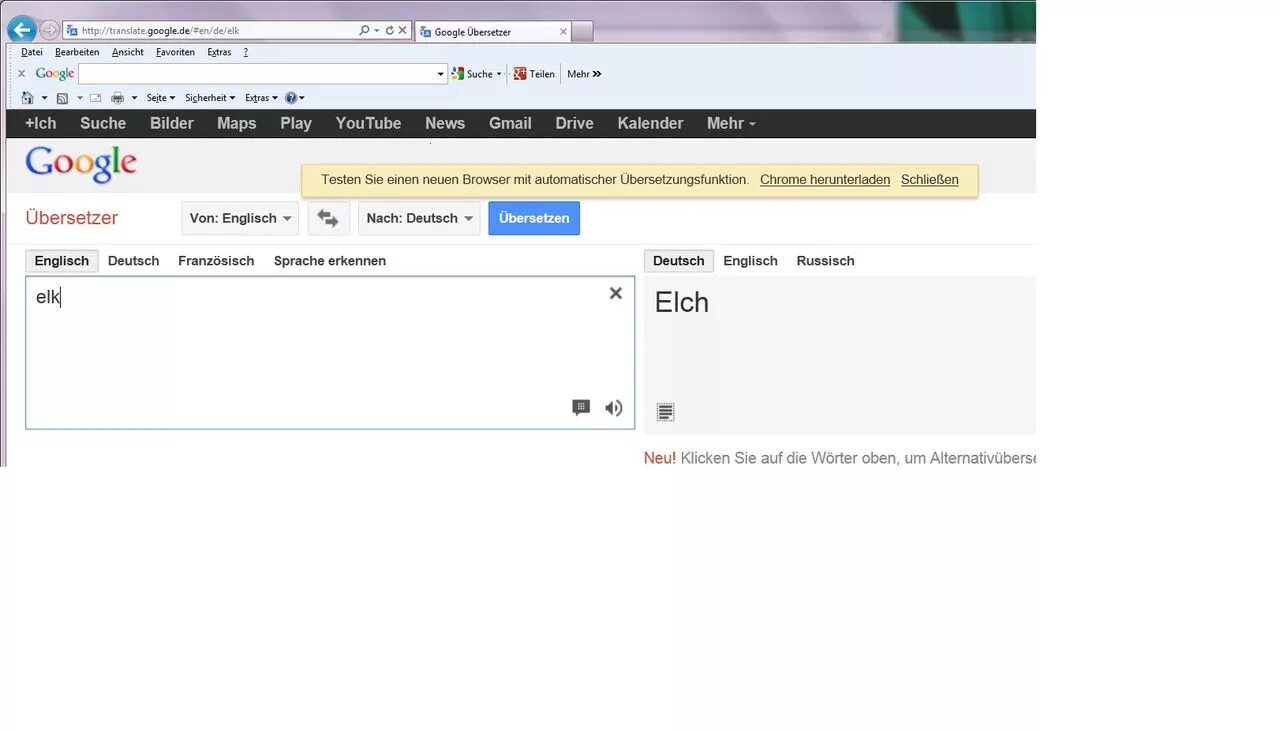Open Extras dropdown in command bar
Image resolution: width=1280 pixels, height=732 pixels.
[261, 98]
